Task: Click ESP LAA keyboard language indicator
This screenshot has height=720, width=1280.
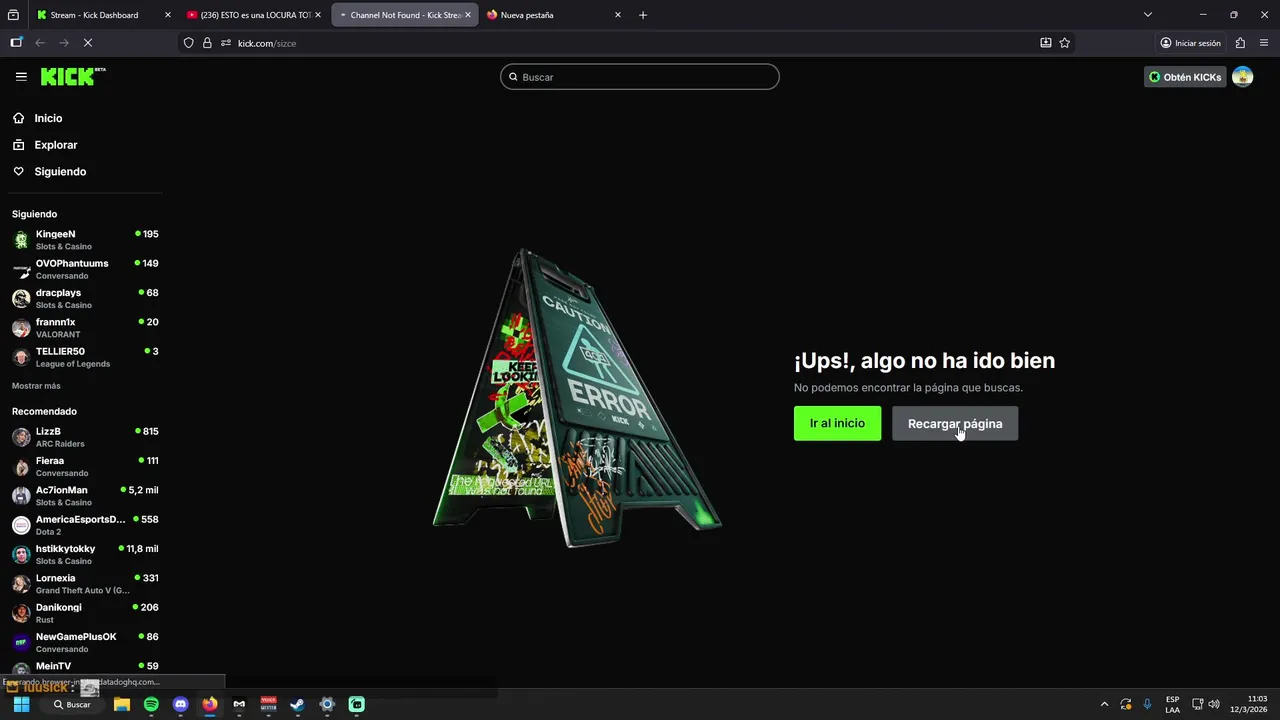Action: tap(1172, 704)
